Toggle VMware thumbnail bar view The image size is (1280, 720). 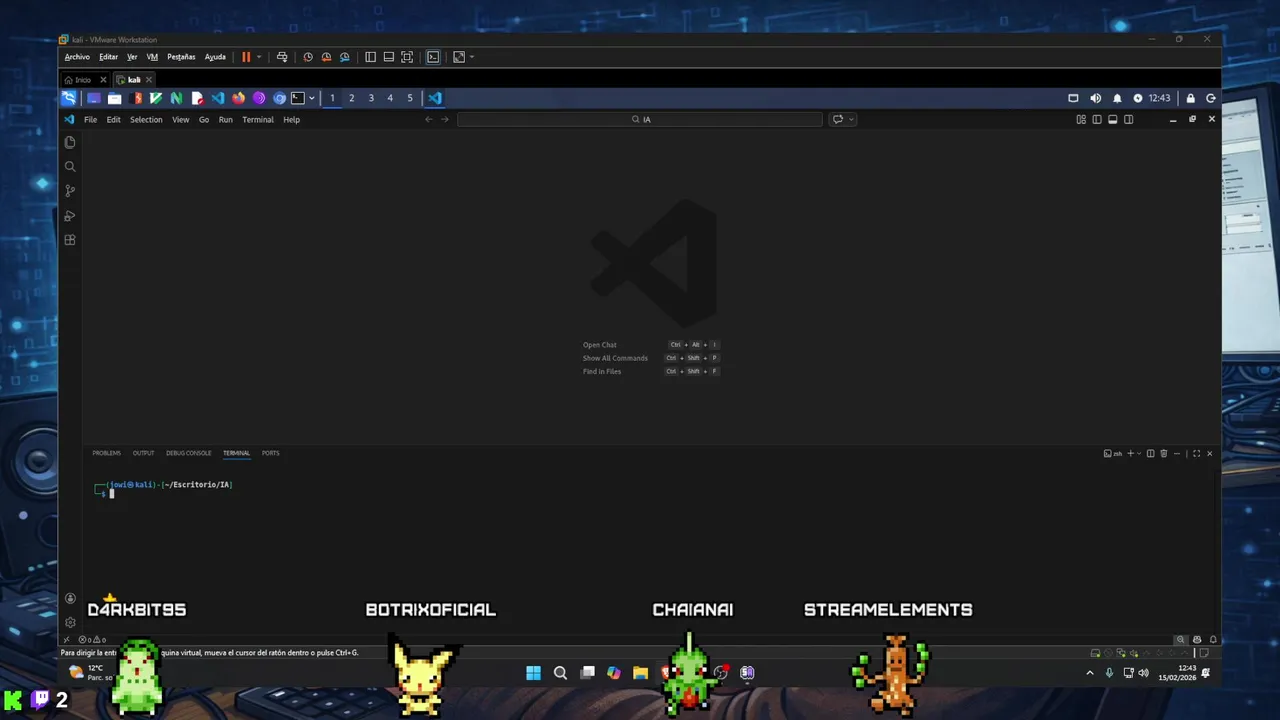tap(389, 57)
